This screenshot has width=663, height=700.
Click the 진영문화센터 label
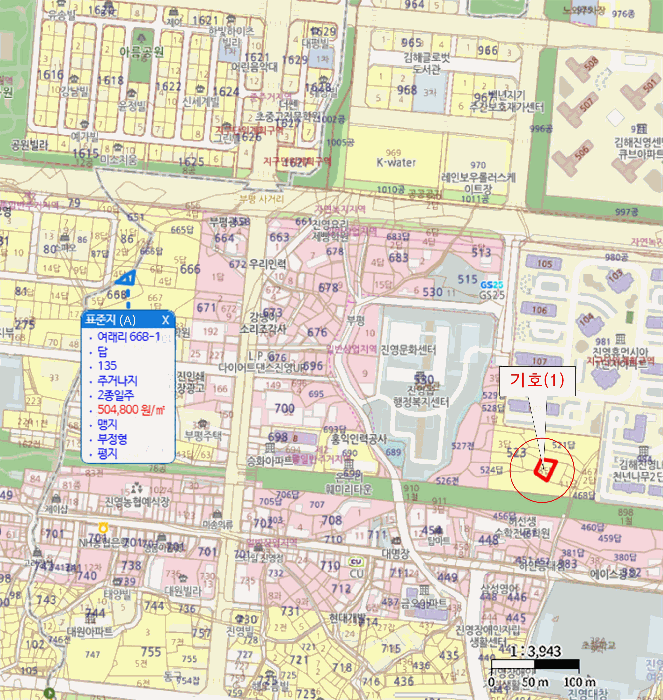pyautogui.click(x=408, y=350)
